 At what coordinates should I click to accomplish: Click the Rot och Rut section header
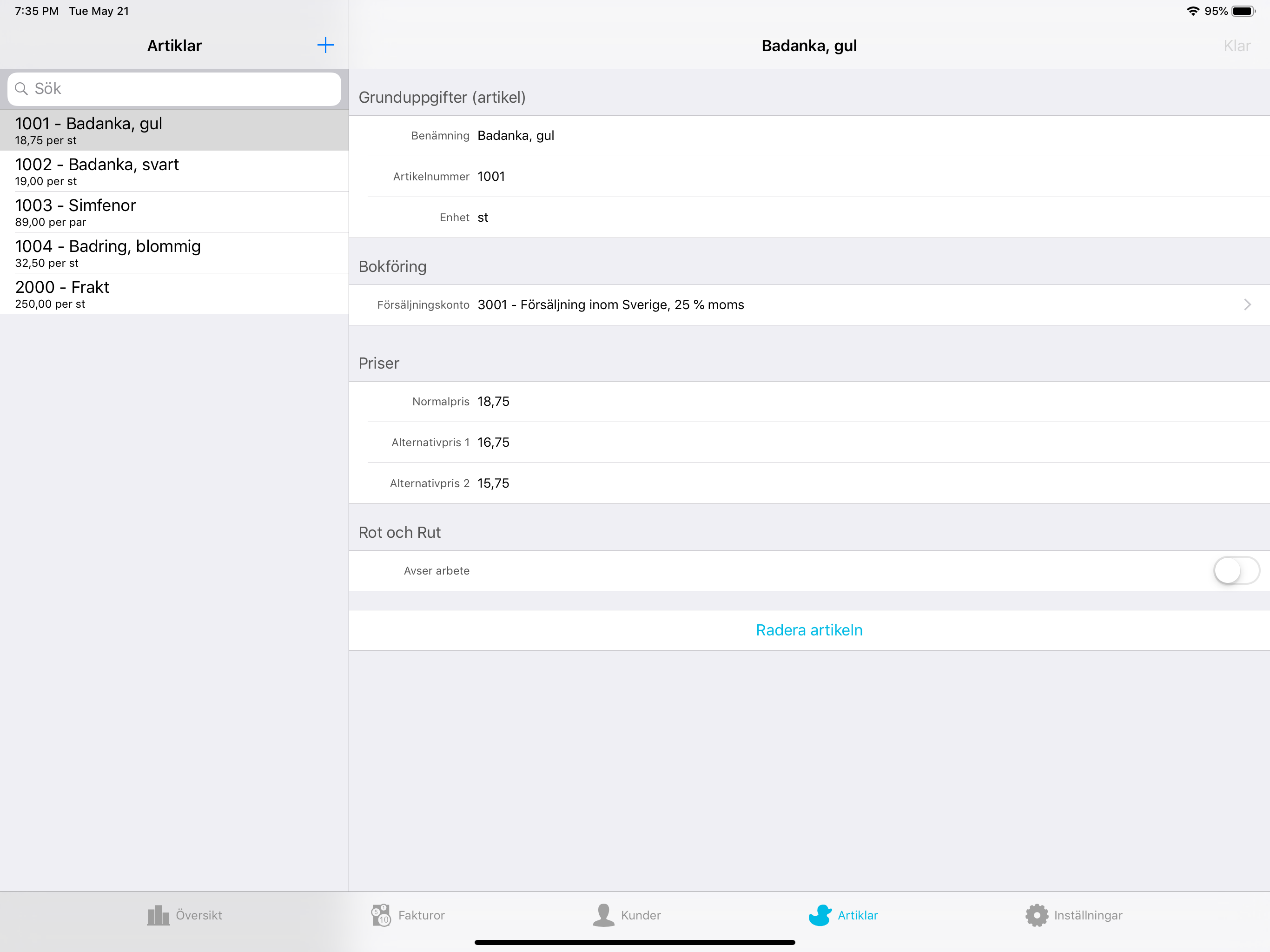[400, 532]
